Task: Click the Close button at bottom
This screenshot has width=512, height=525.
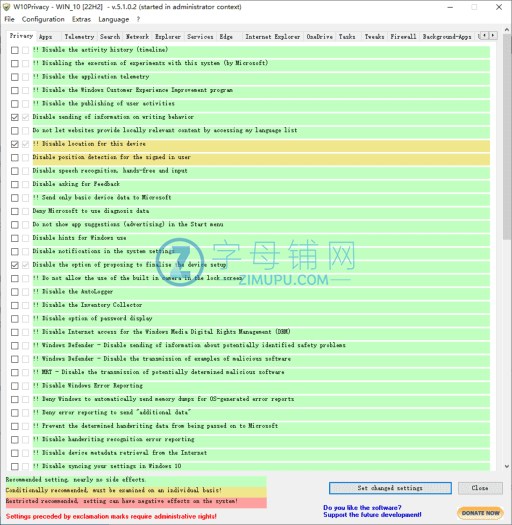Action: coord(480,488)
